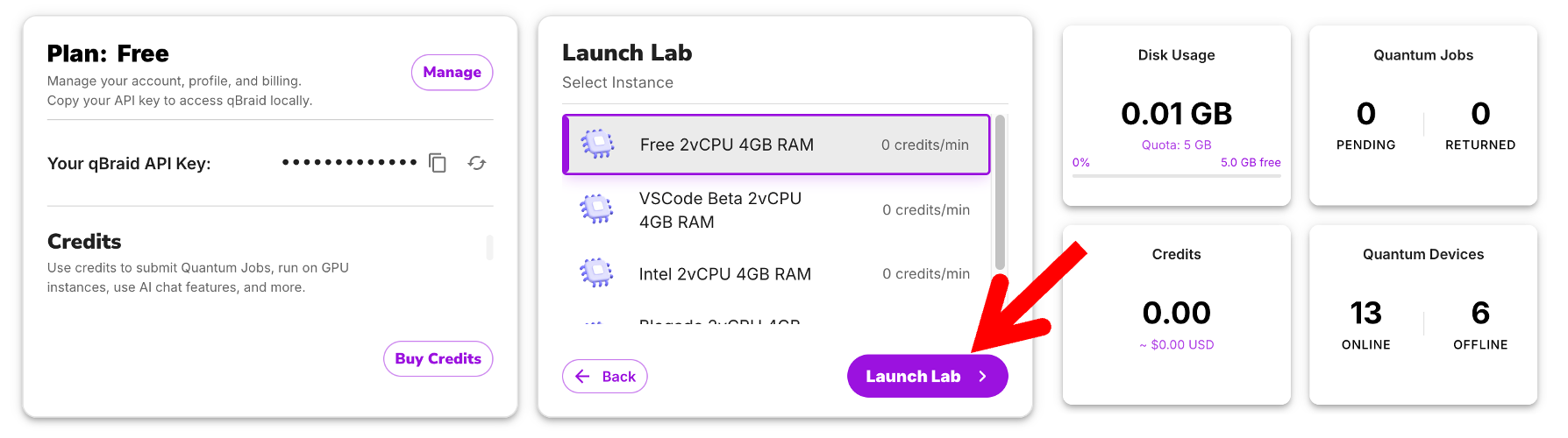The height and width of the screenshot is (438, 1568).
Task: Click the VSCode Beta instance chip icon
Action: click(597, 209)
